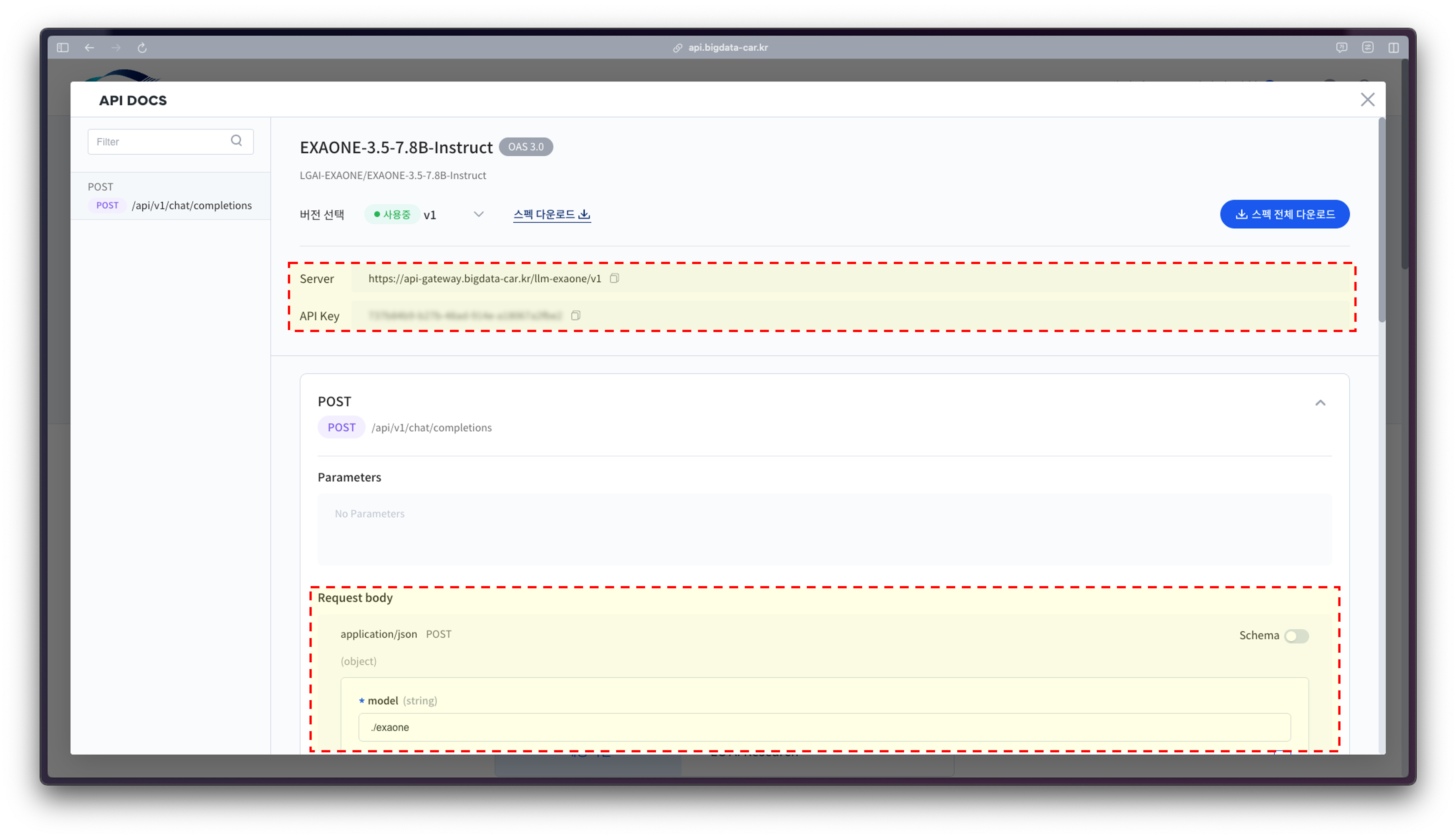This screenshot has width=1456, height=839.
Task: Click address bar api.bigdata-car.kr
Action: [728, 47]
